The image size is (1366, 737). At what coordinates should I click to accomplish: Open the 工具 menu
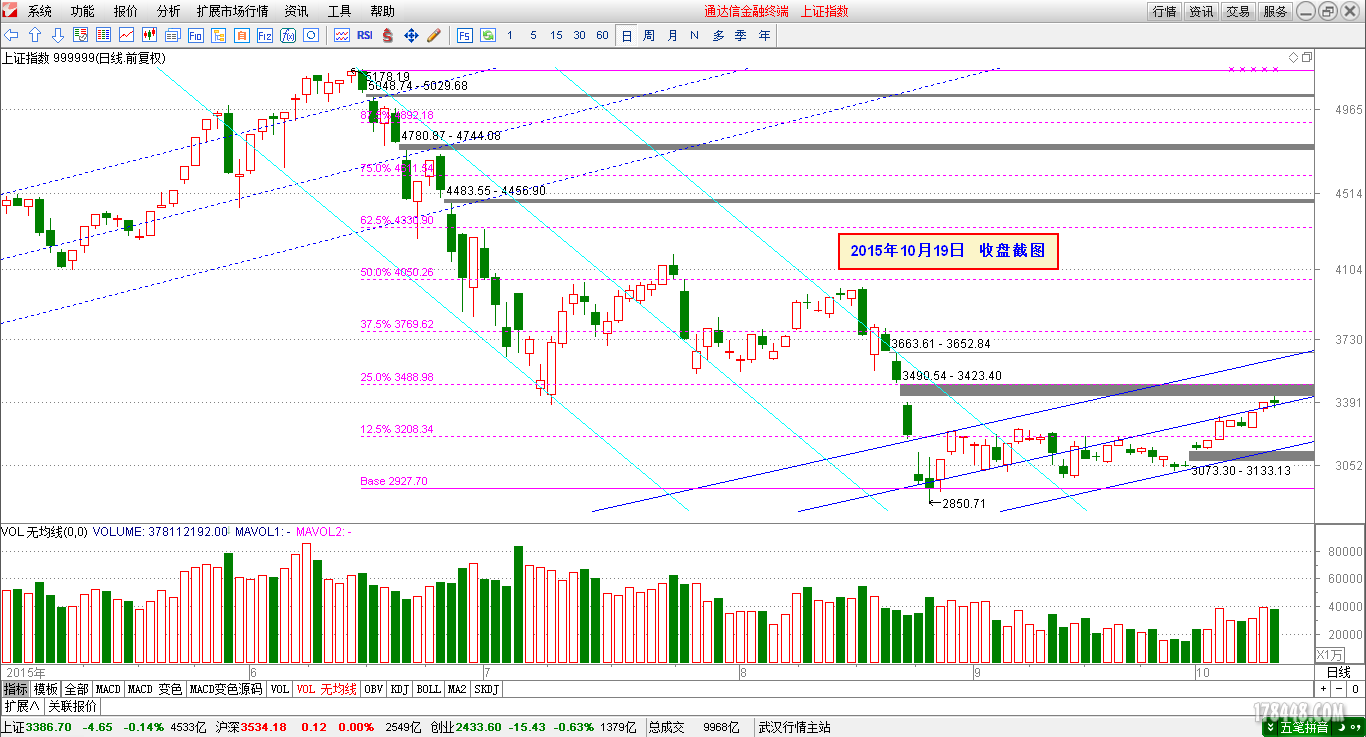click(x=340, y=11)
